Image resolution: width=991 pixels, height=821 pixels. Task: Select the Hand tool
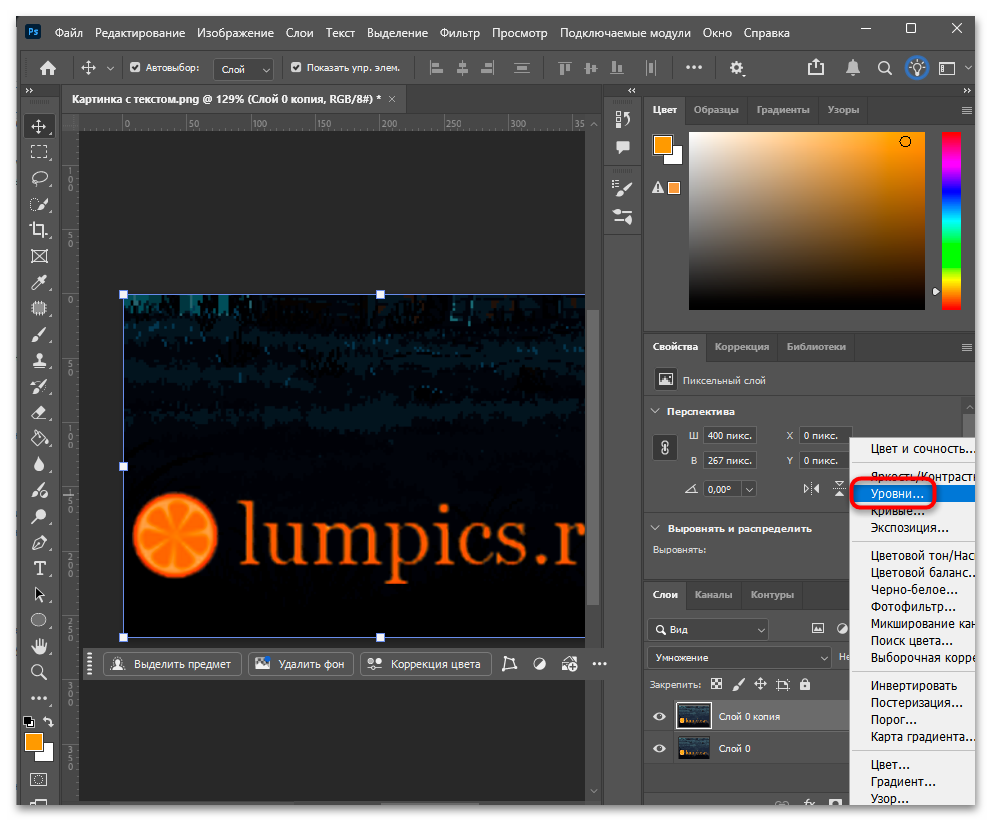pyautogui.click(x=39, y=646)
